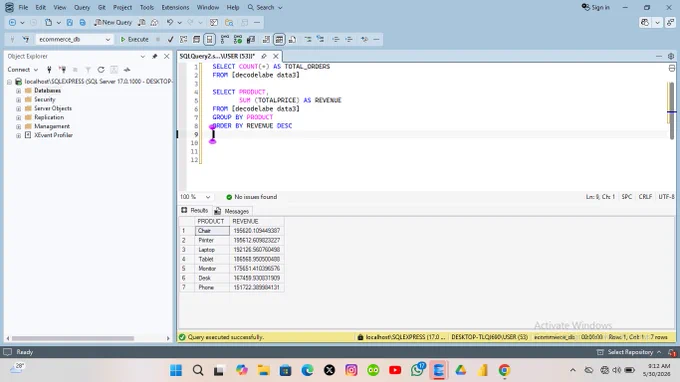680x382 pixels.
Task: Click the Phone cell in results
Action: click(x=212, y=287)
